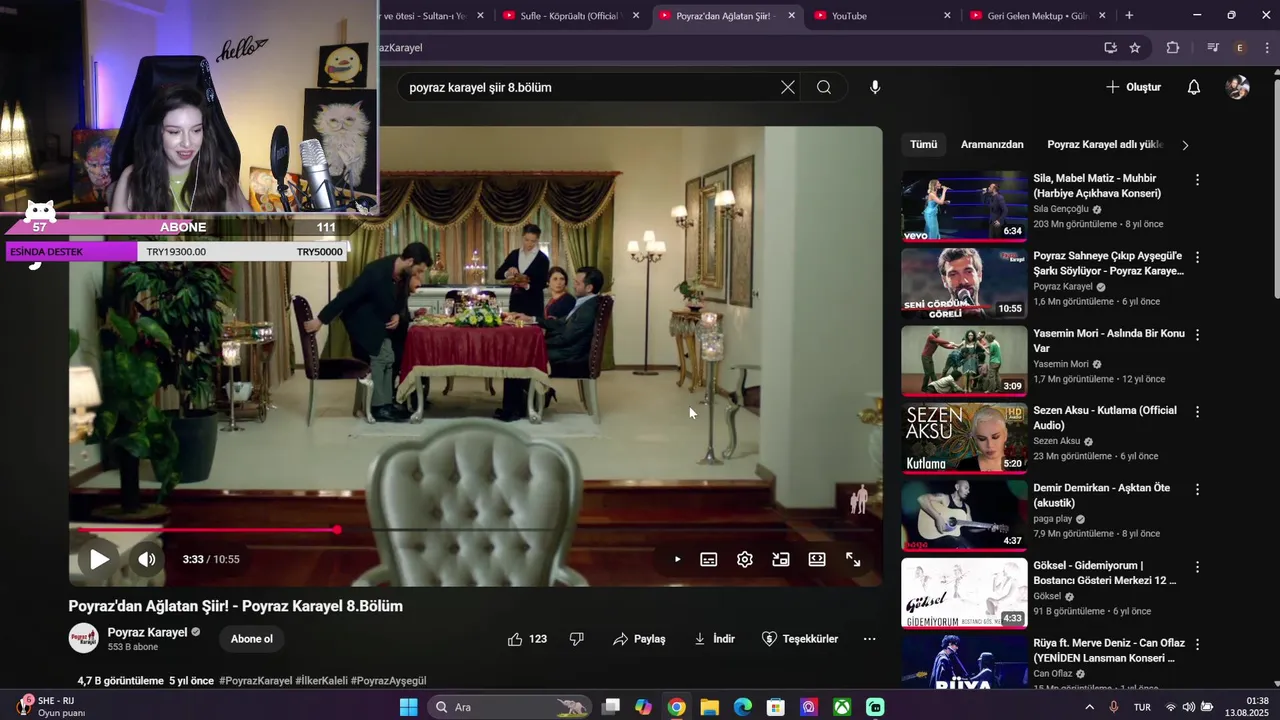Select 'Poyraz Karayel adlı yükle...' filter chip

click(1105, 144)
